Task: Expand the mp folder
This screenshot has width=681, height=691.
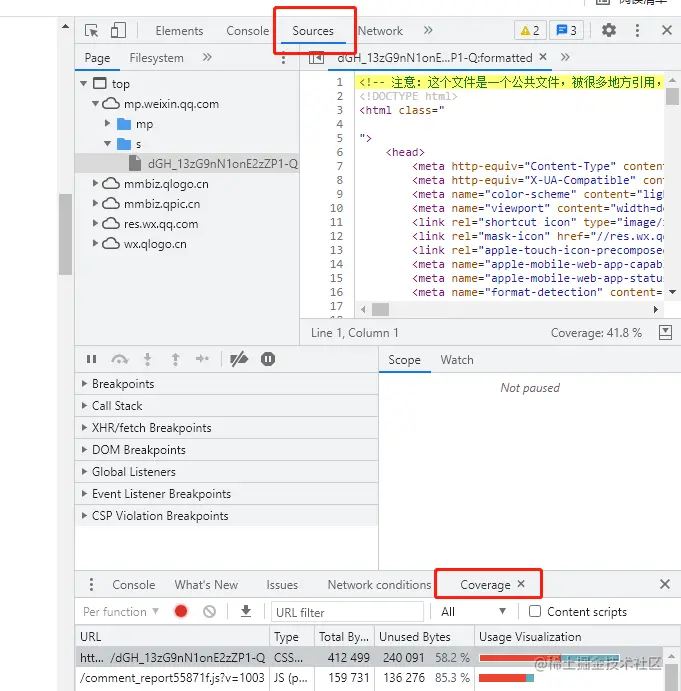Action: (107, 123)
